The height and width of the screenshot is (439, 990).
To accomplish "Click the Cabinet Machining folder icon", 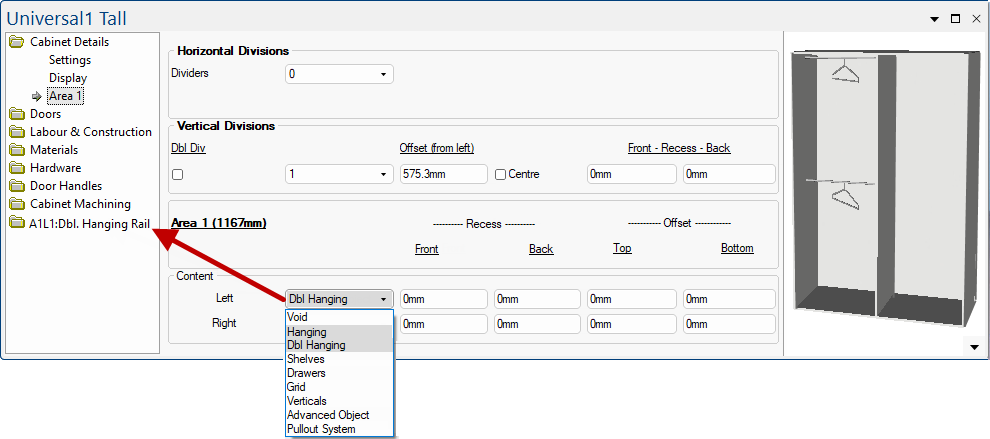I will click(x=17, y=204).
